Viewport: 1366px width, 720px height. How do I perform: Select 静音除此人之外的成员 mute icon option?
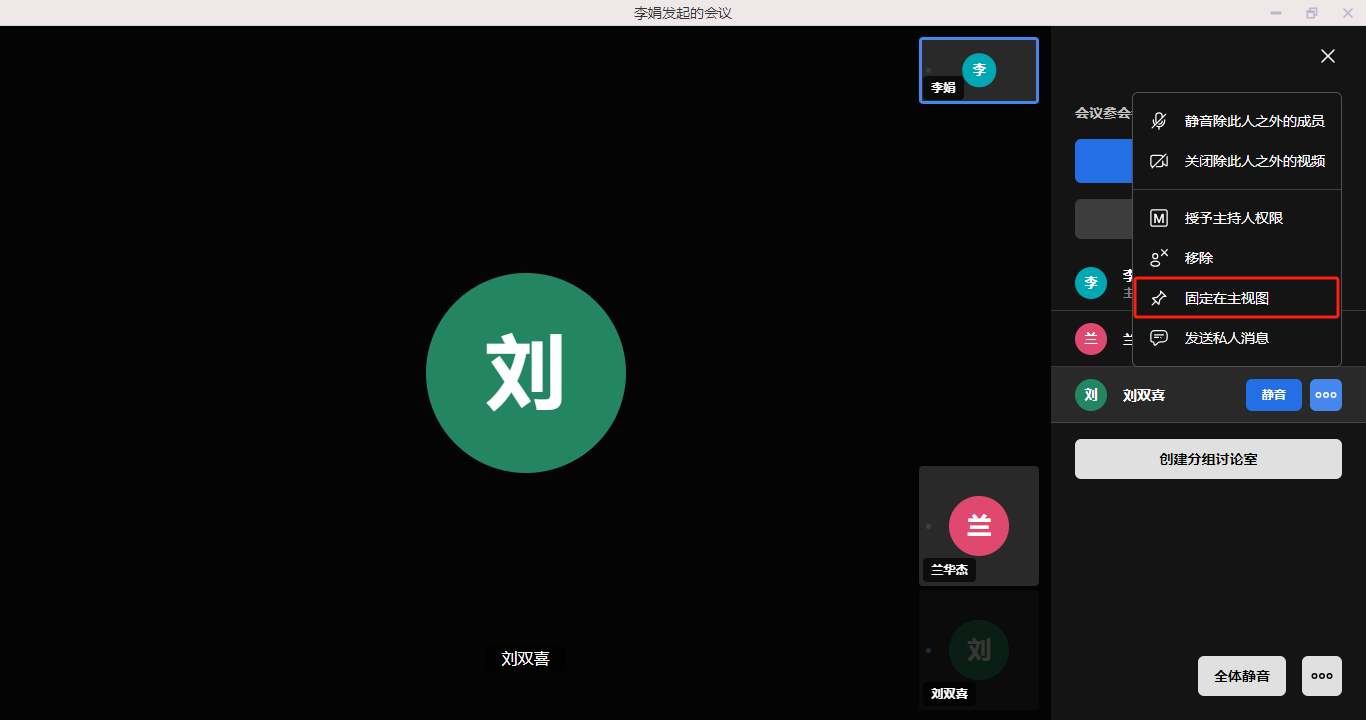point(1236,121)
